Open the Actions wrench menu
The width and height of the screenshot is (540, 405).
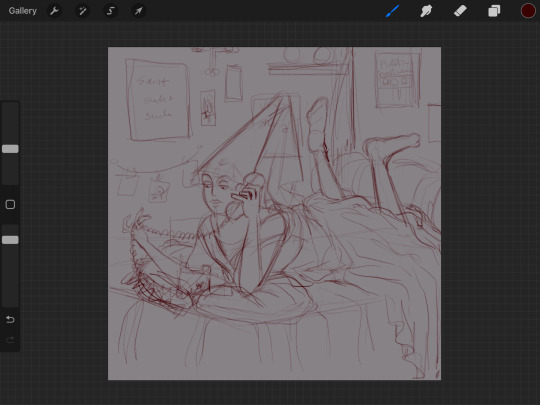(54, 11)
